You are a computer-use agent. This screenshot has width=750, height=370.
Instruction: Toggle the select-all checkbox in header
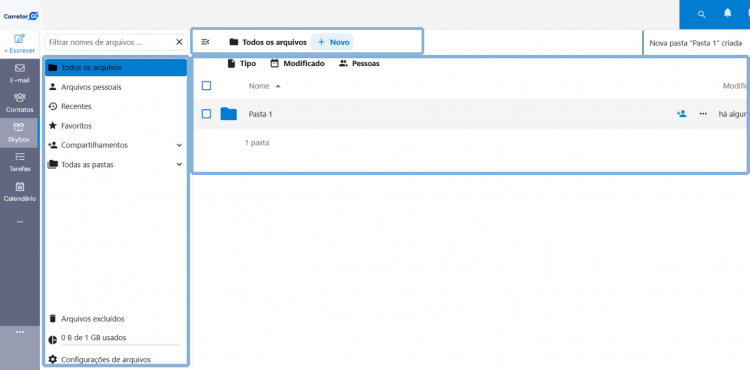(206, 86)
